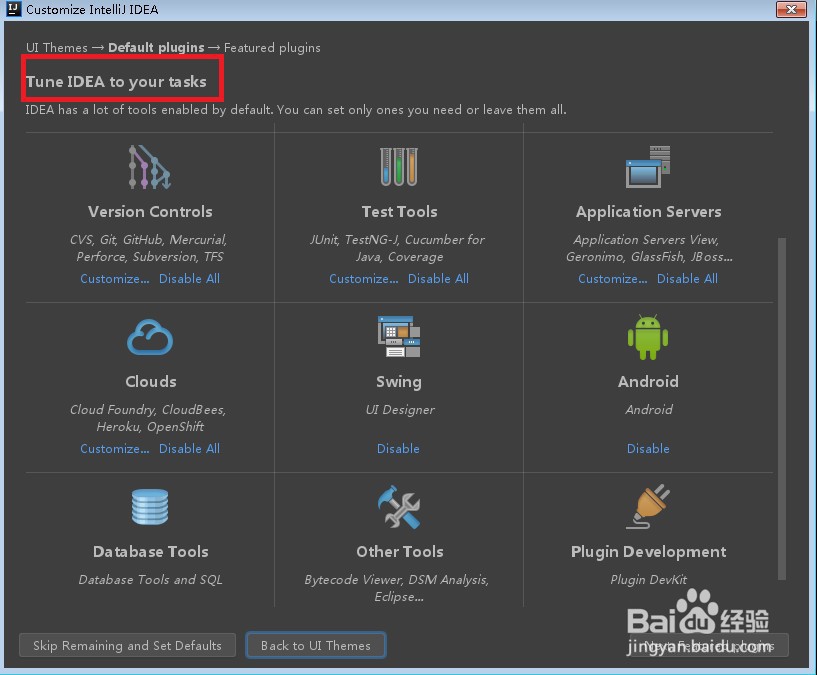Click the 'Tune IDEA to your tasks' title

pos(116,82)
